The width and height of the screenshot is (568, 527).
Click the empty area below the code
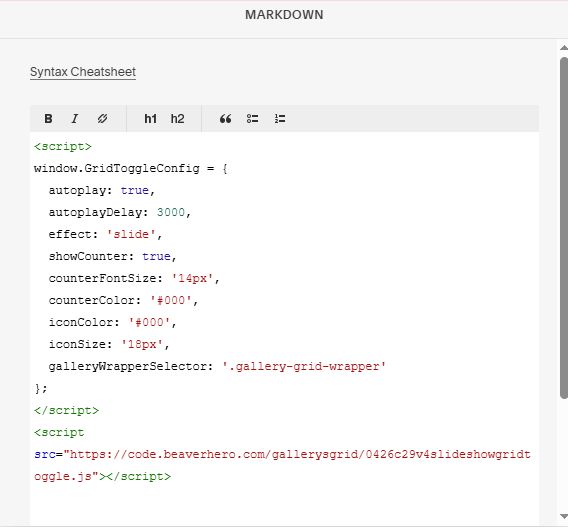tap(284, 505)
